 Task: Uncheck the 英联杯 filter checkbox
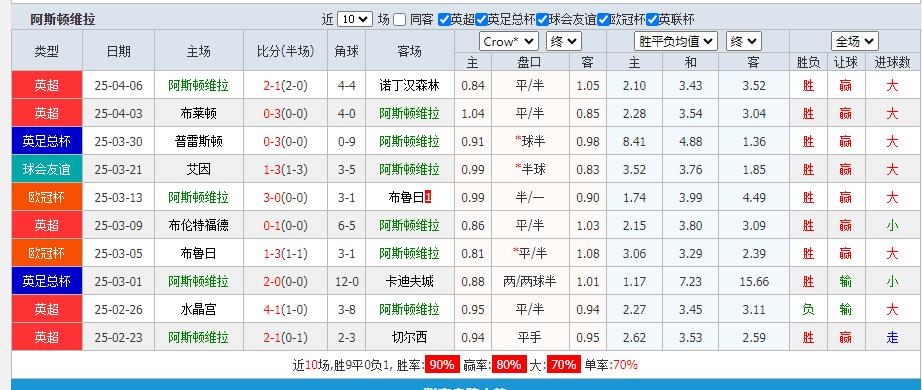(x=652, y=19)
